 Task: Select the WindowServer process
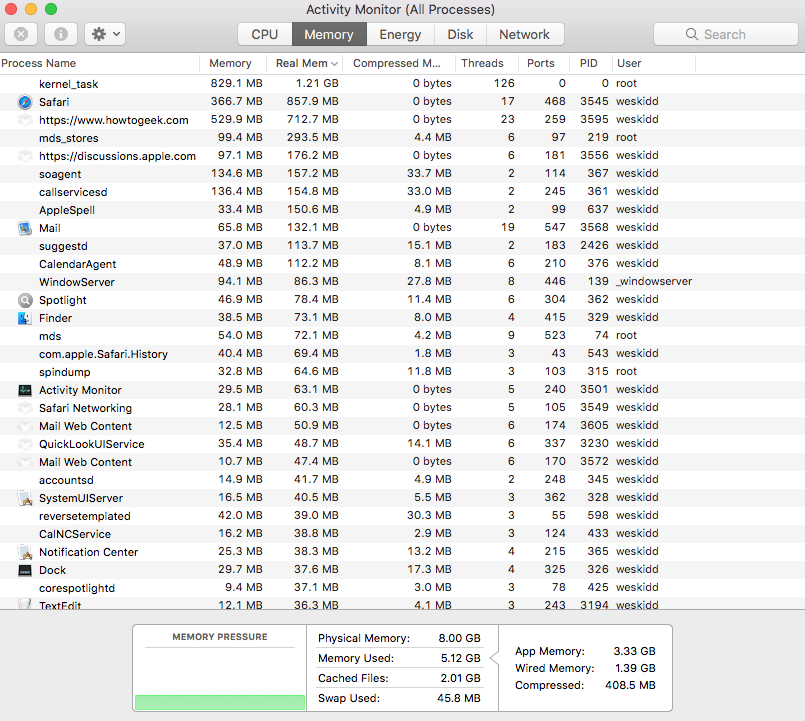coord(402,281)
